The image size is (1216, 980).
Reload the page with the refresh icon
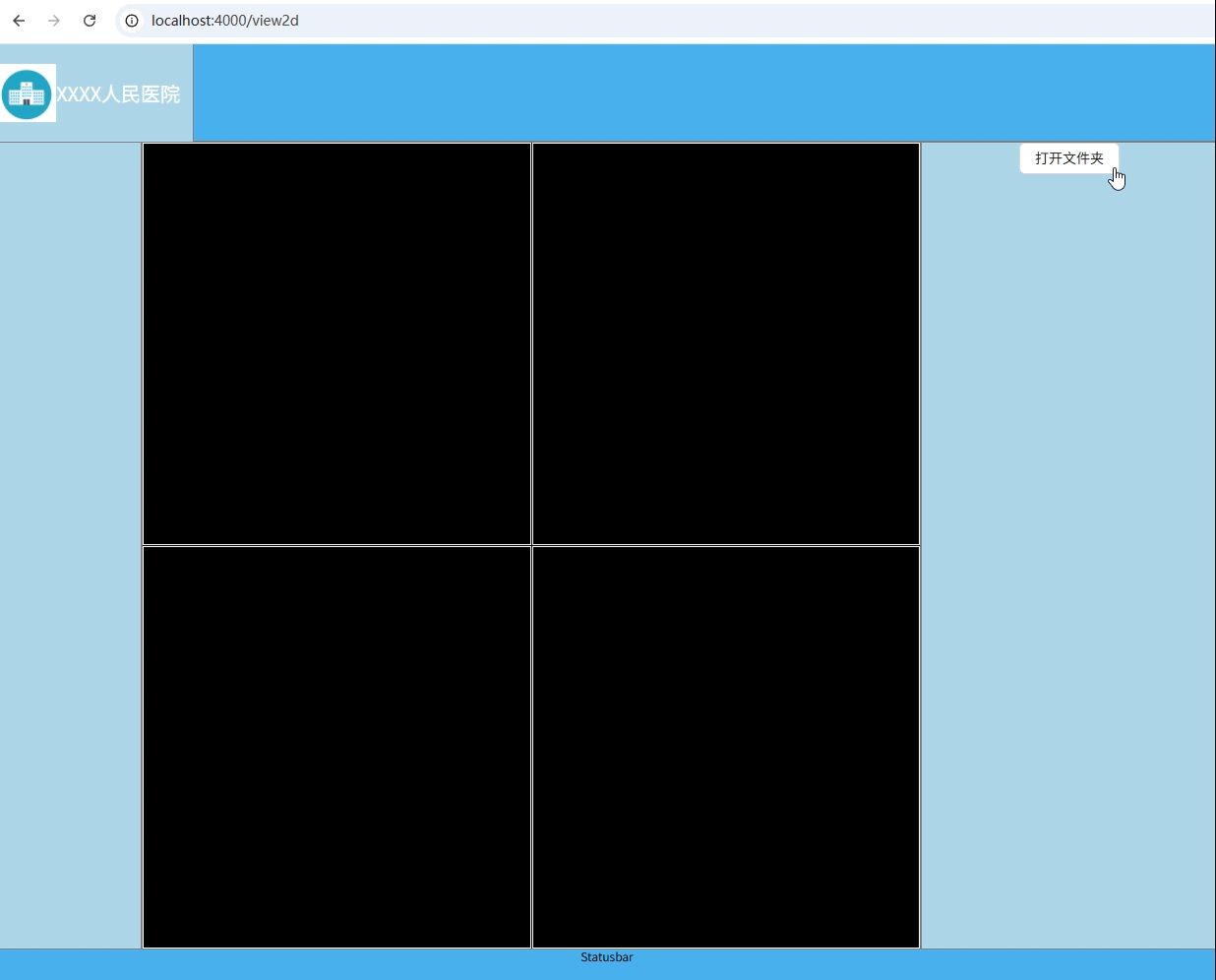tap(90, 21)
